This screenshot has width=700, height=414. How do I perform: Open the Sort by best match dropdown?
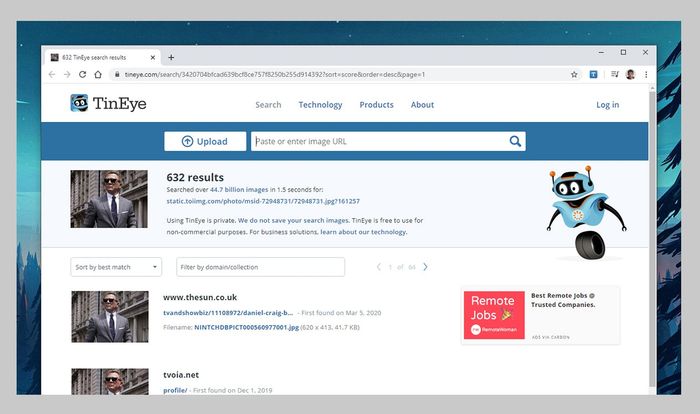coord(116,267)
